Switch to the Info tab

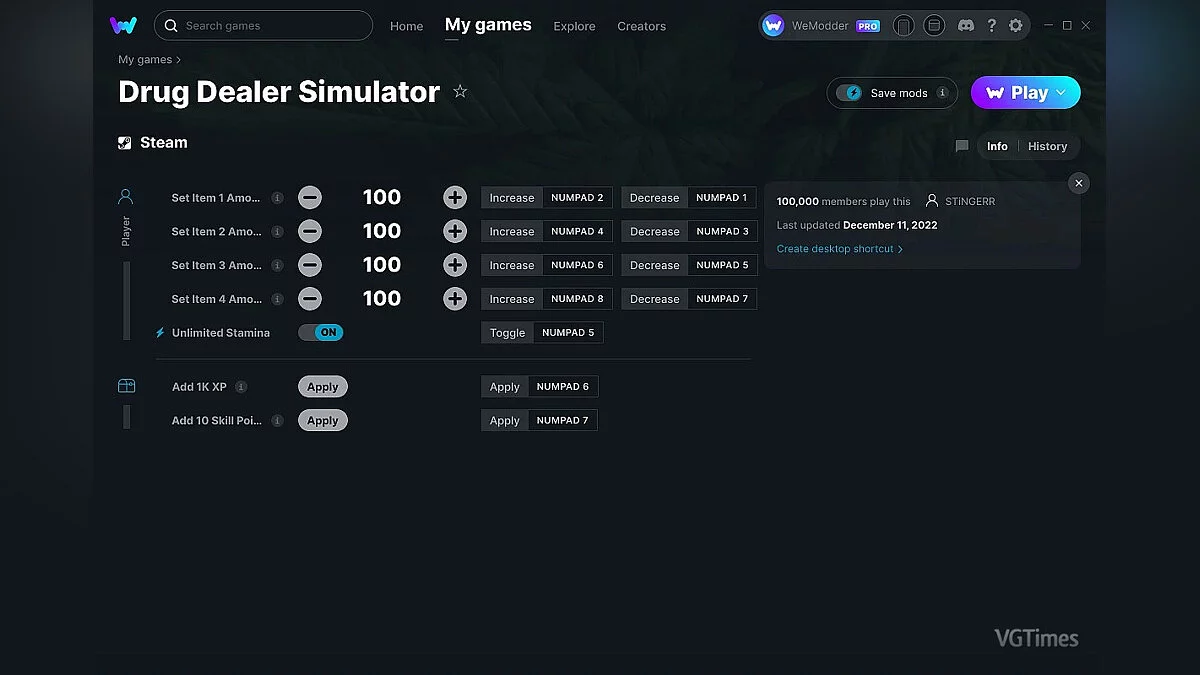[x=997, y=146]
